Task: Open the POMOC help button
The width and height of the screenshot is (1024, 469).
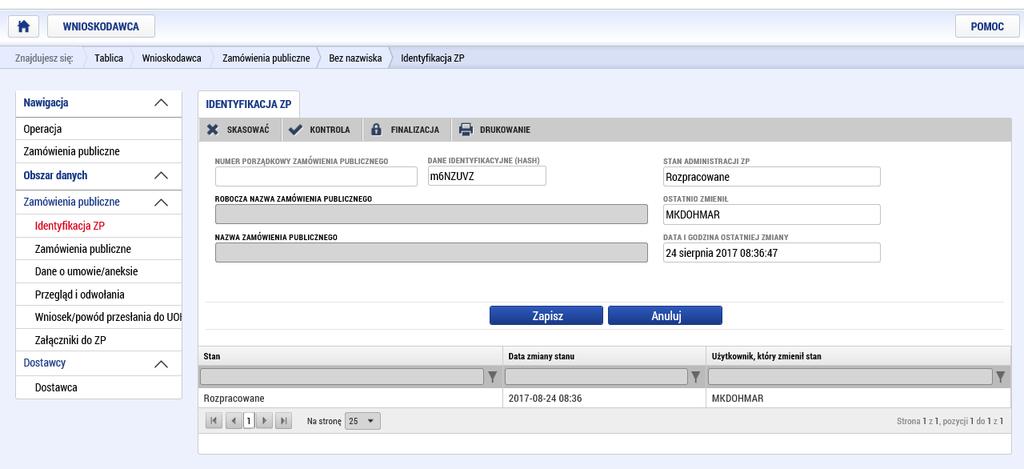Action: coord(987,26)
